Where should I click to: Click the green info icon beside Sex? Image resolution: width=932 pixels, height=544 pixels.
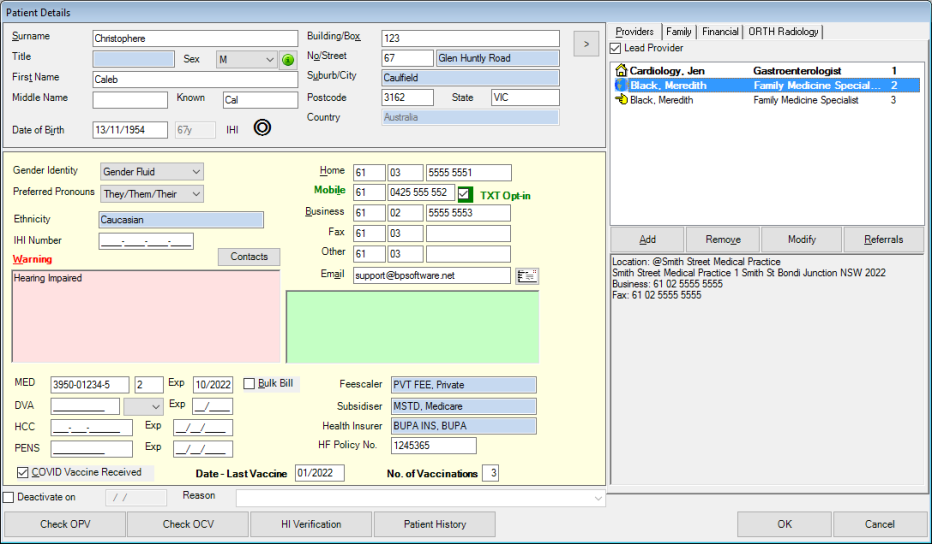pos(288,59)
